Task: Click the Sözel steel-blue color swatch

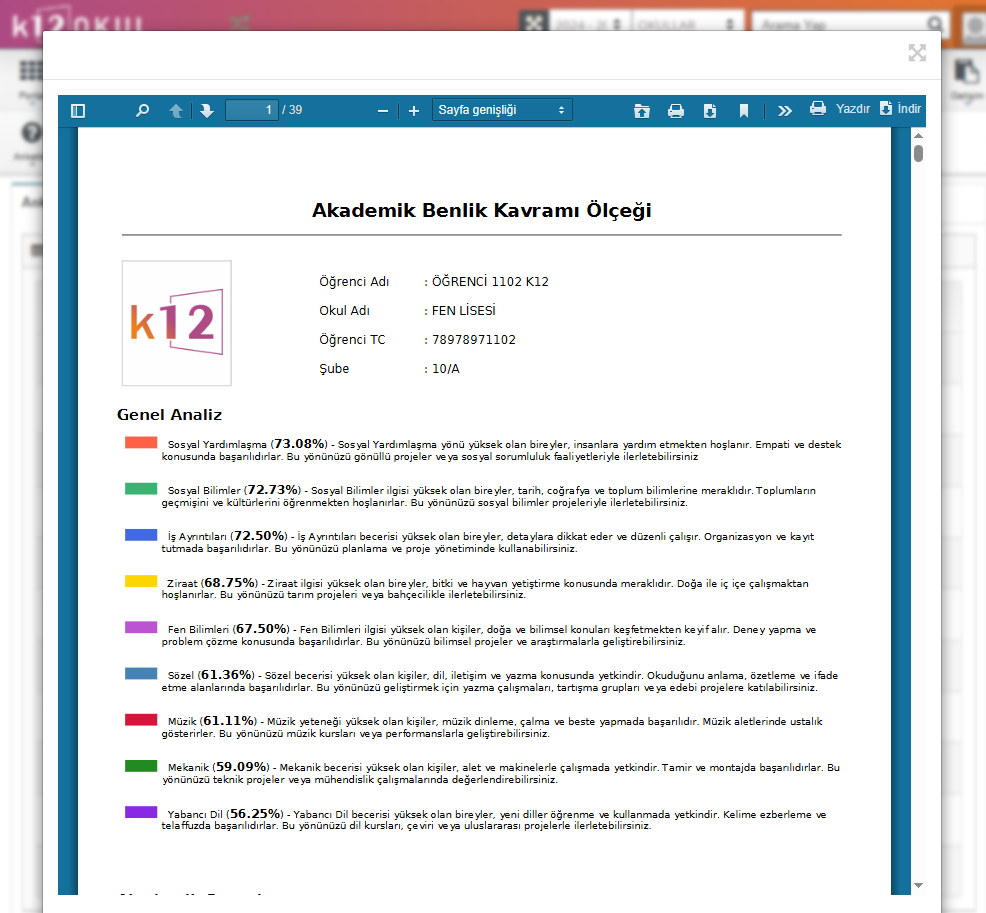Action: pyautogui.click(x=141, y=673)
